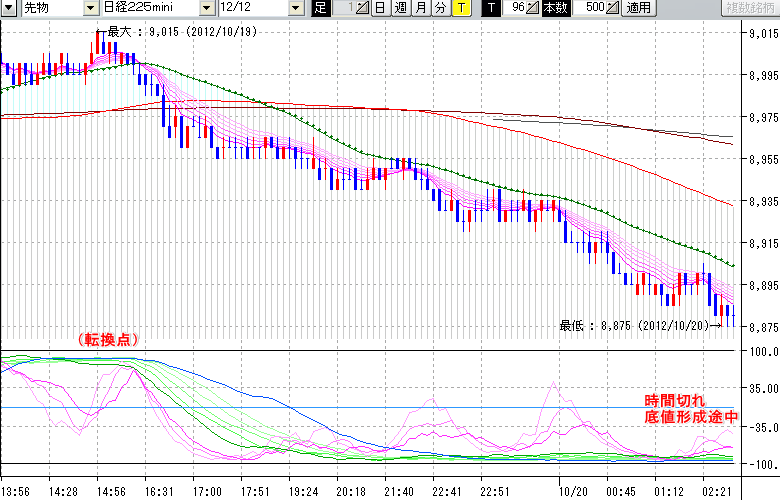The width and height of the screenshot is (780, 500).
Task: Open the 12/12 contract month dropdown
Action: 295,8
